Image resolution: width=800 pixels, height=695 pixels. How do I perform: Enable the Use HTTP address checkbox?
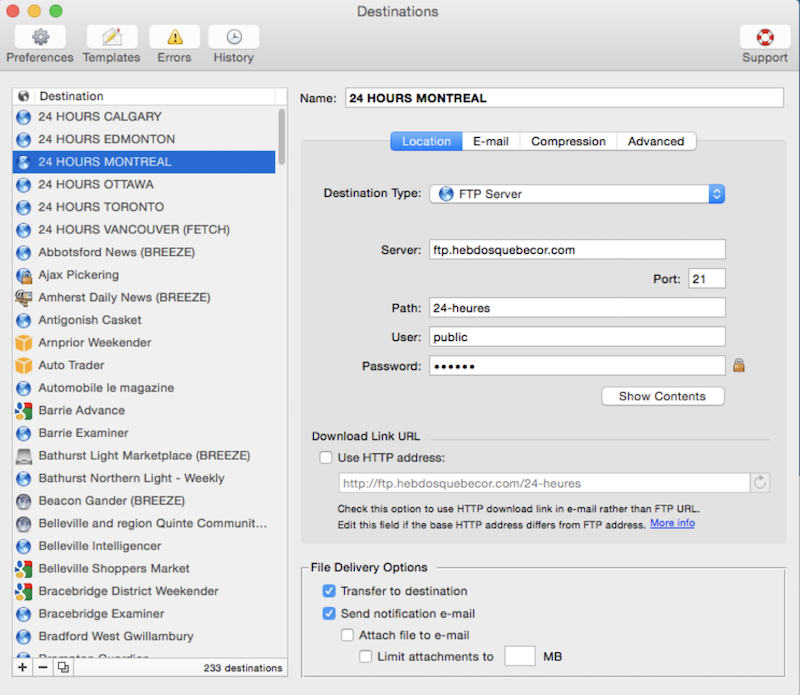[x=325, y=458]
